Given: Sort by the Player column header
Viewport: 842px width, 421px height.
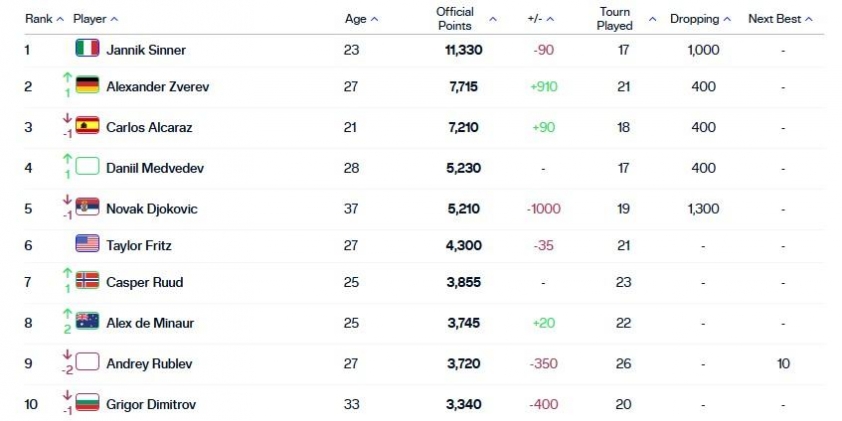Looking at the screenshot, I should [x=96, y=19].
